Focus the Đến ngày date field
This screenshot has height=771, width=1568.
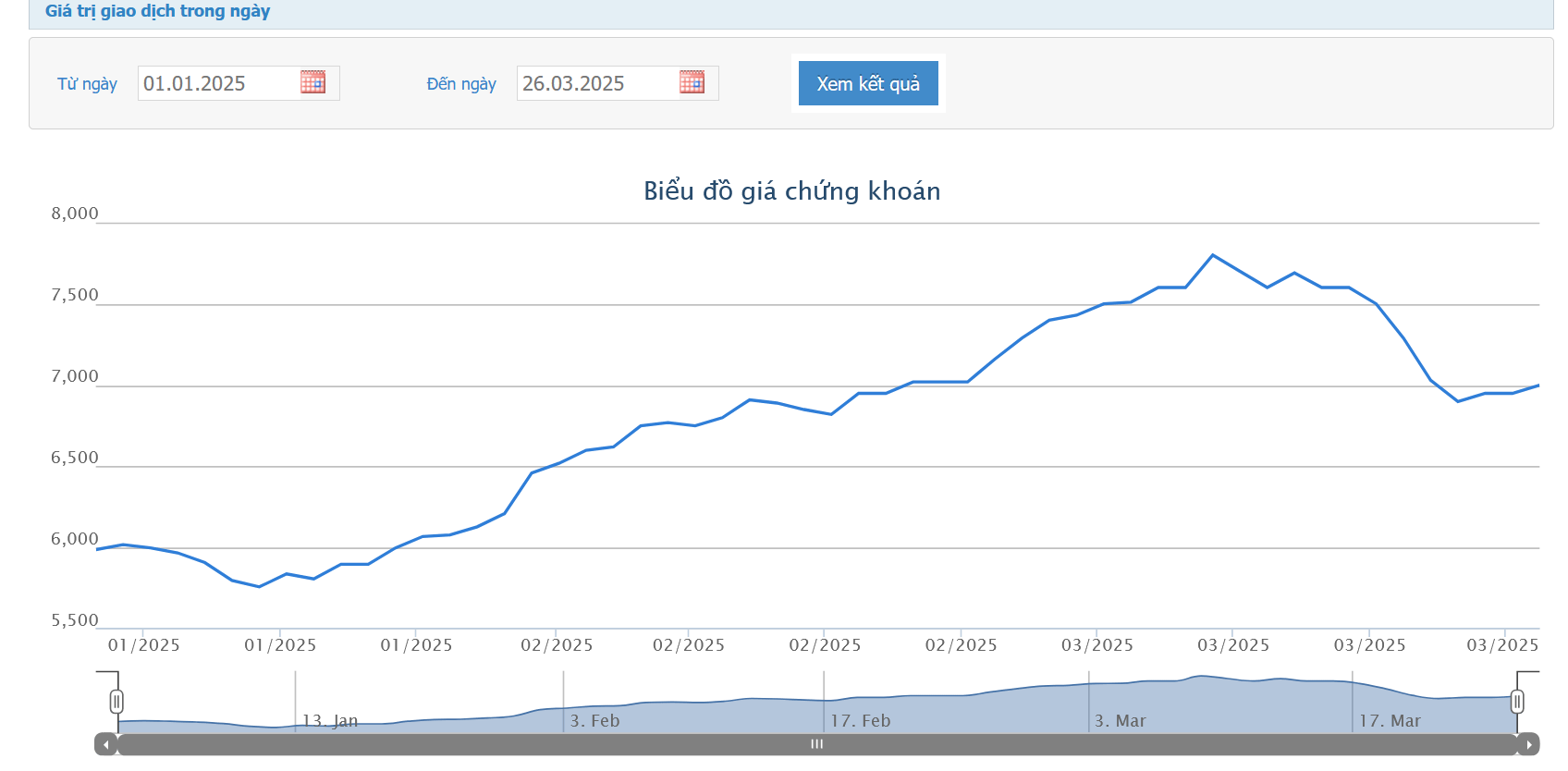(596, 83)
